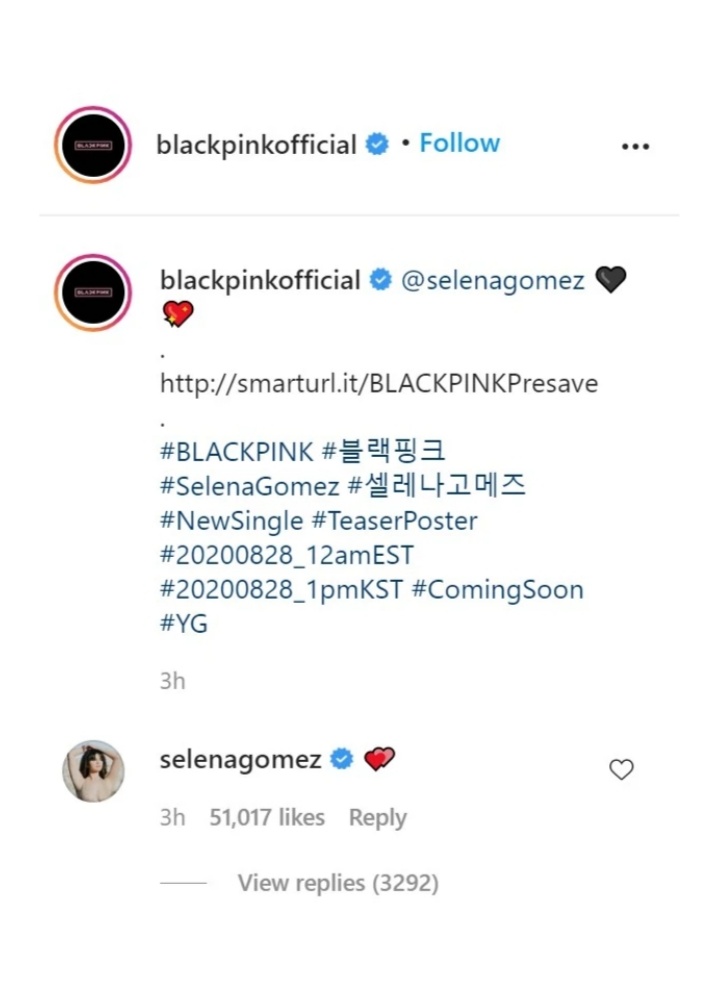This screenshot has height=982, width=702.
Task: Click the blackpinkofficial username in header
Action: [x=256, y=145]
